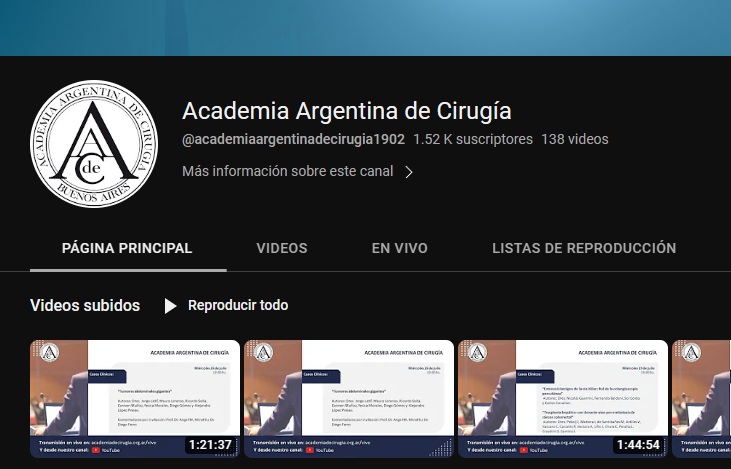Click the Reproducir todo link
The height and width of the screenshot is (469, 731).
(x=238, y=305)
